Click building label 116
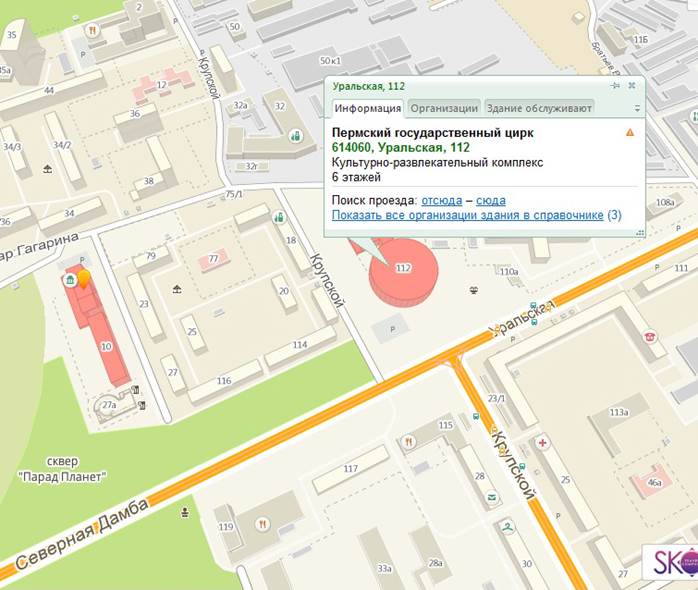The width and height of the screenshot is (698, 590). [224, 381]
